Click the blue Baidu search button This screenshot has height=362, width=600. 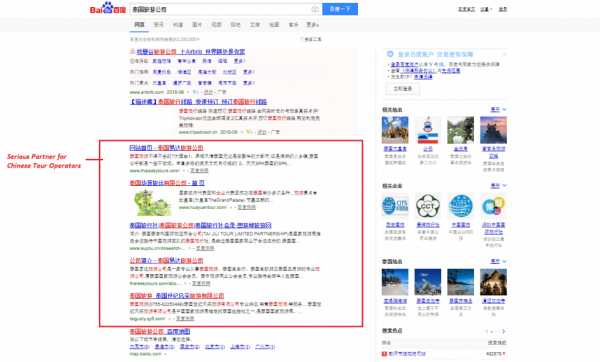click(340, 9)
